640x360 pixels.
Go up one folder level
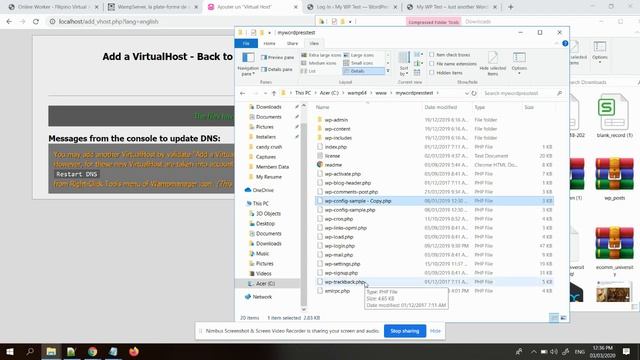(274, 93)
